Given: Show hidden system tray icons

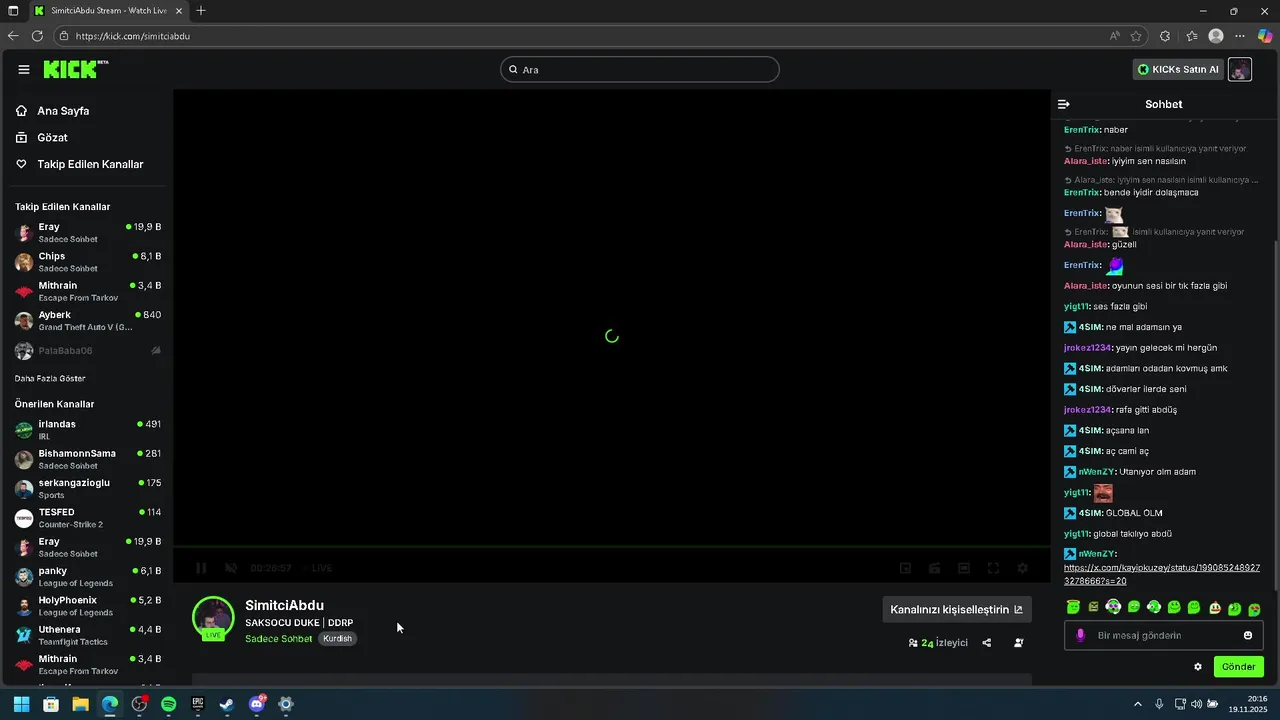Looking at the screenshot, I should click(x=1138, y=704).
